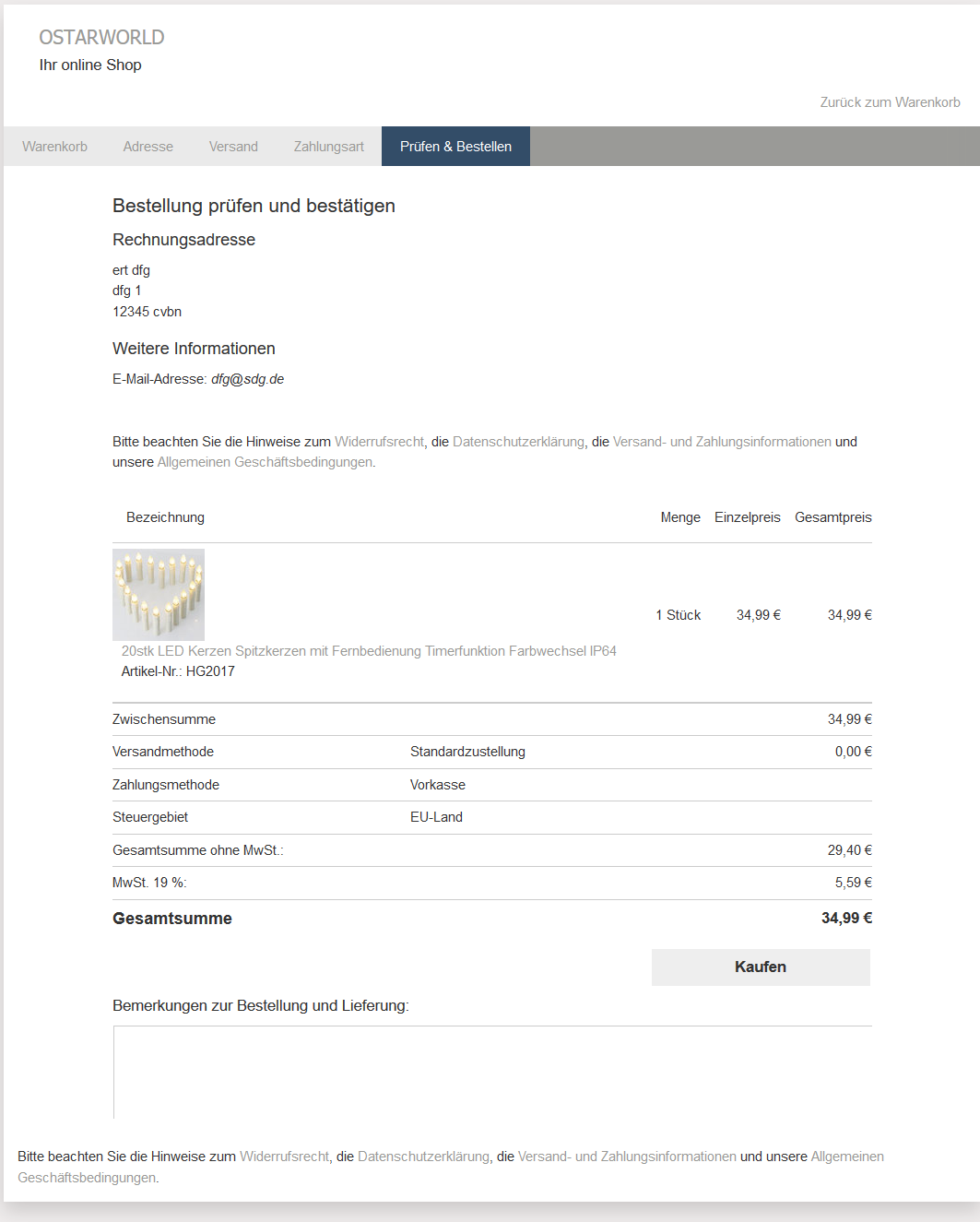Open the Zahlungsart step tab
Viewport: 980px width, 1222px height.
pos(329,147)
